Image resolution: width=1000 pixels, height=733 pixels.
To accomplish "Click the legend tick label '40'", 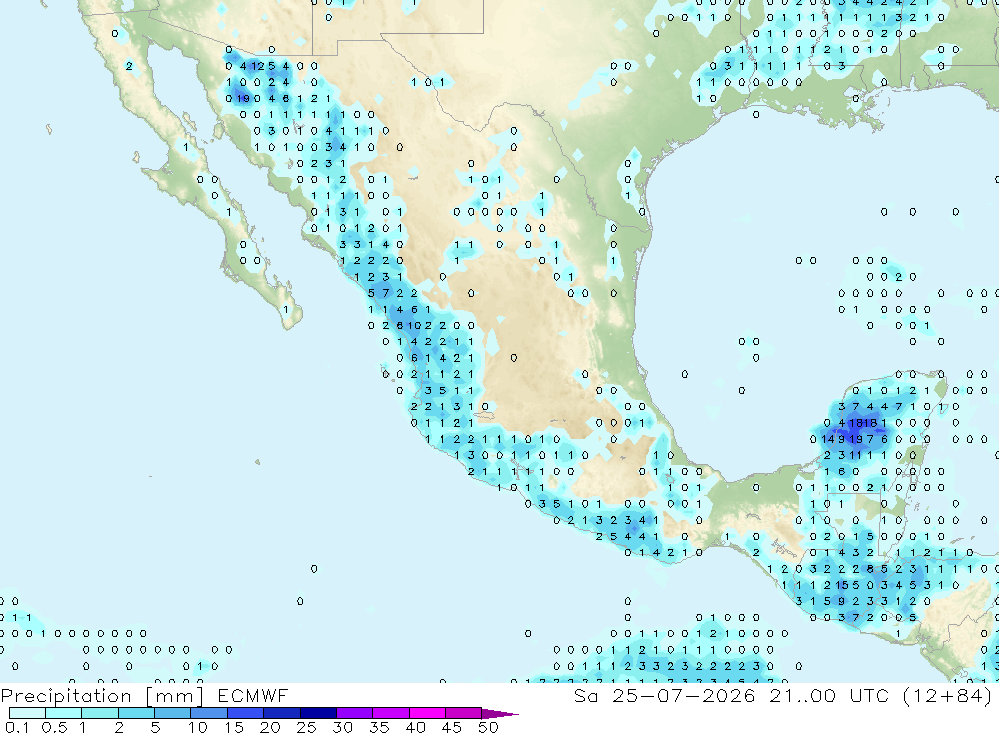I will pyautogui.click(x=415, y=727).
